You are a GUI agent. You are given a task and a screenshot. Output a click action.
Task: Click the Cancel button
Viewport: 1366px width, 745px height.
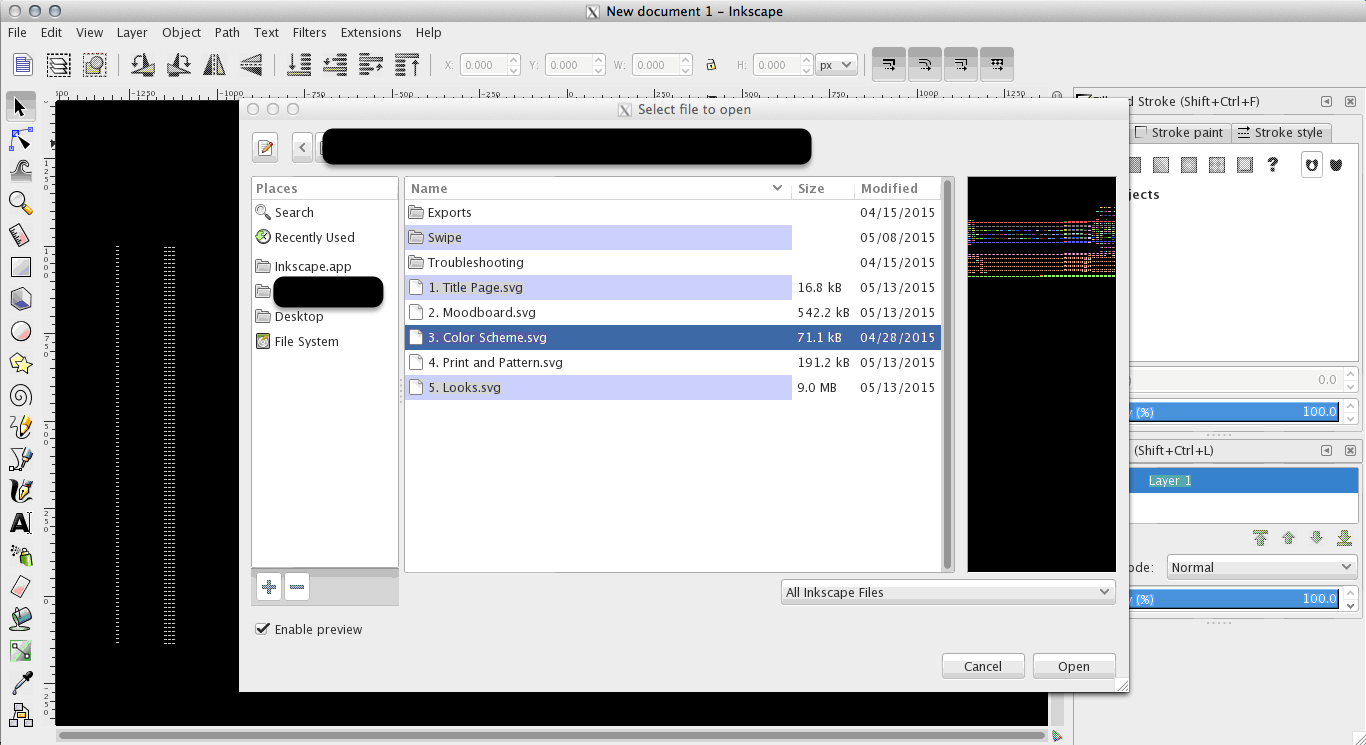tap(982, 665)
